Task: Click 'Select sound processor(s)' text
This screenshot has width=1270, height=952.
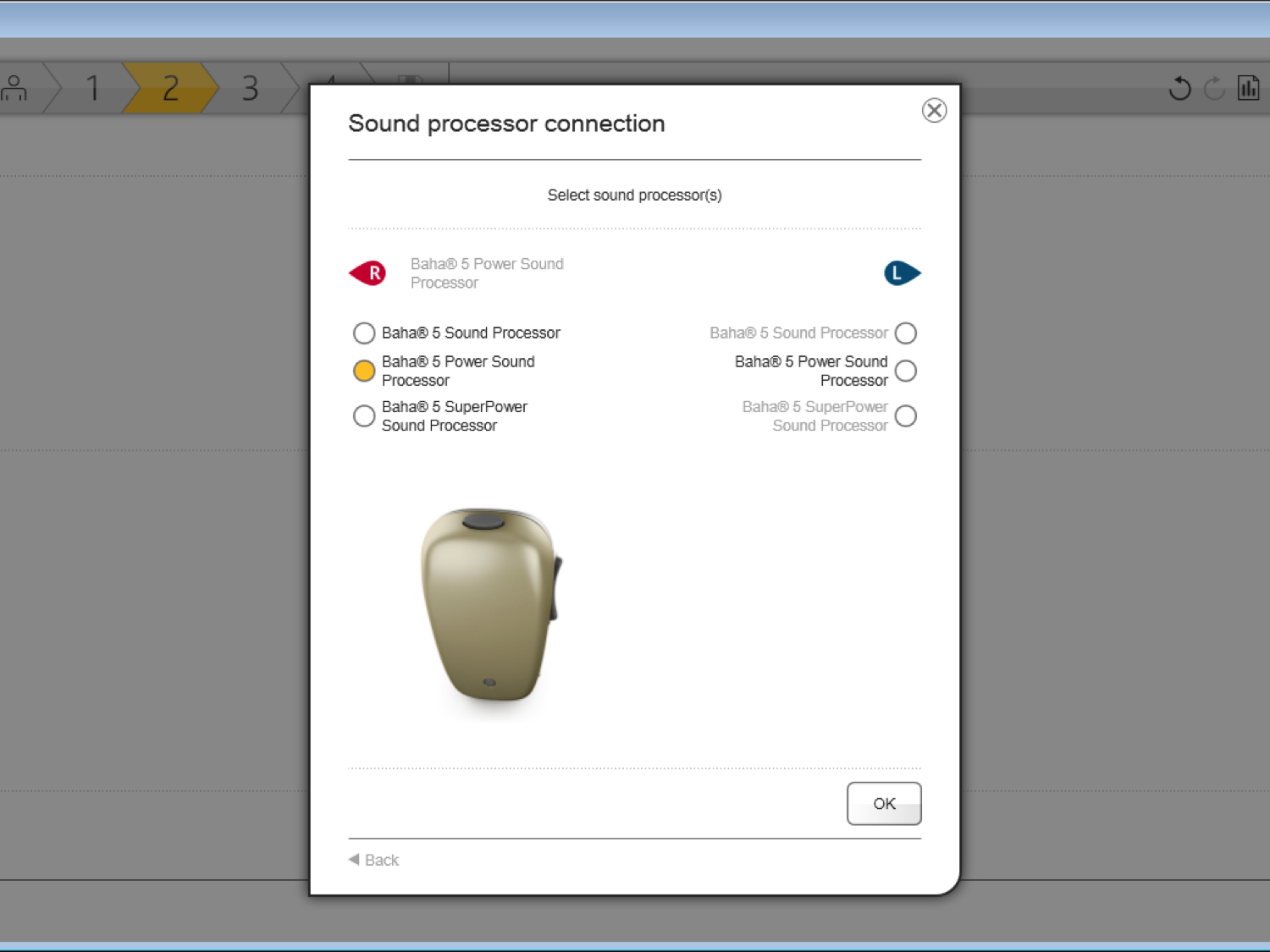Action: pyautogui.click(x=634, y=195)
